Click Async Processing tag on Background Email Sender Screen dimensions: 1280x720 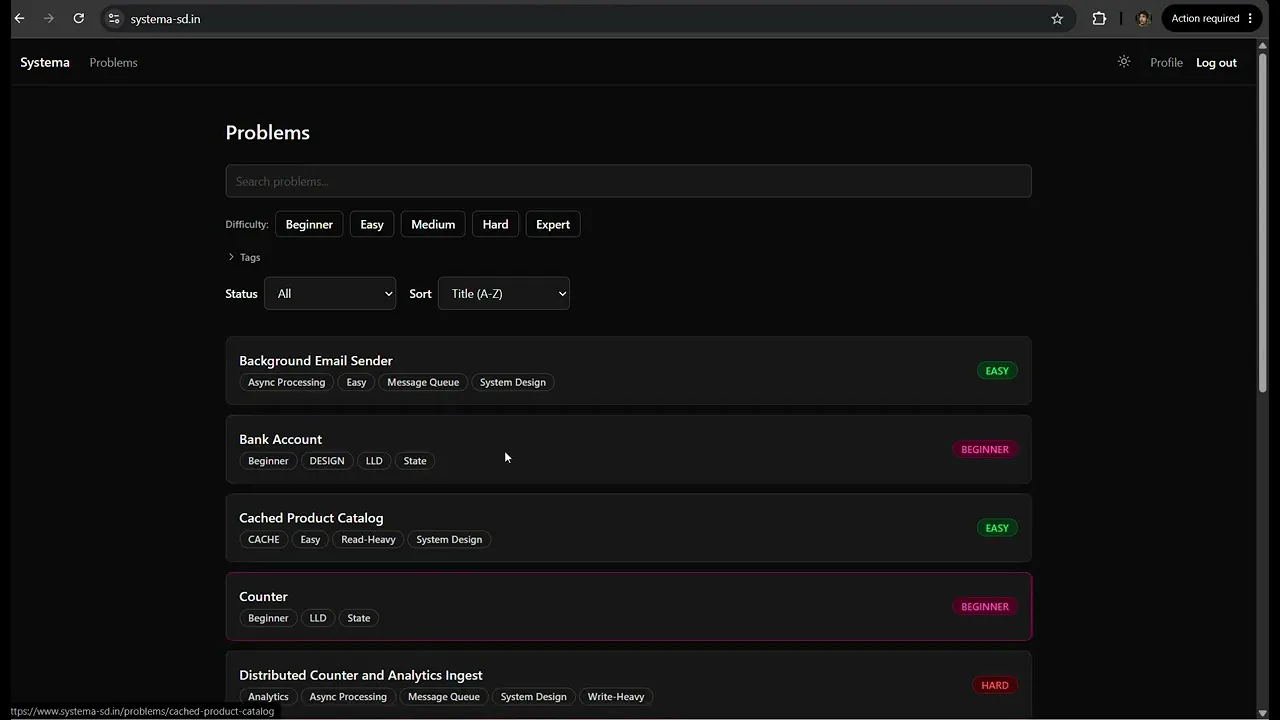point(287,382)
